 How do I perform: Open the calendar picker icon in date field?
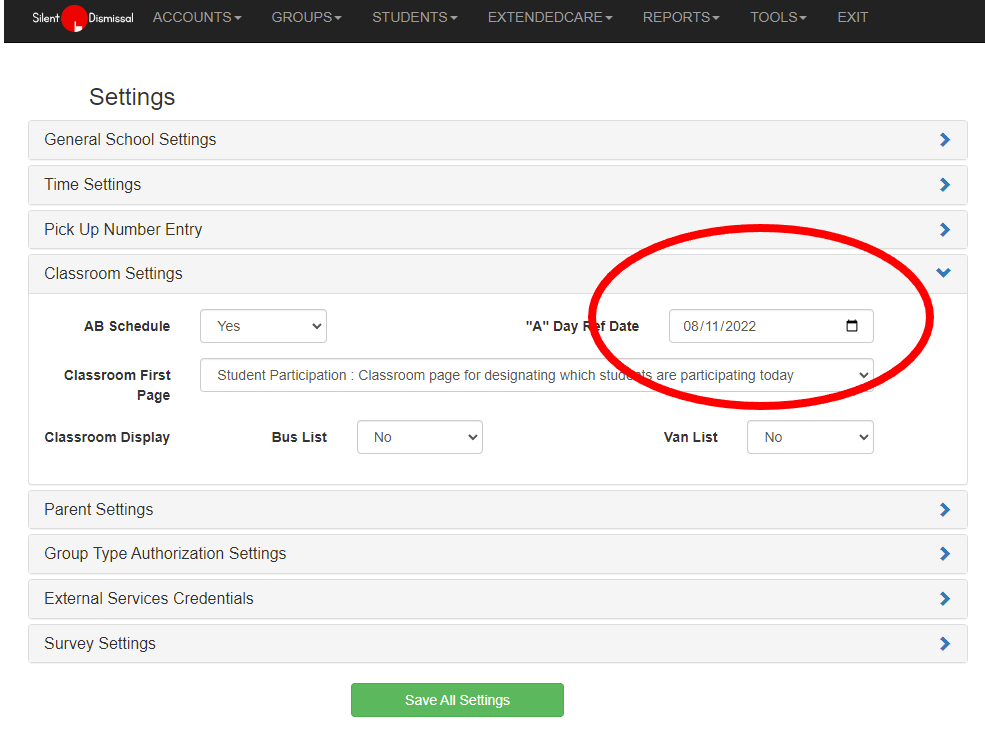pyautogui.click(x=852, y=326)
